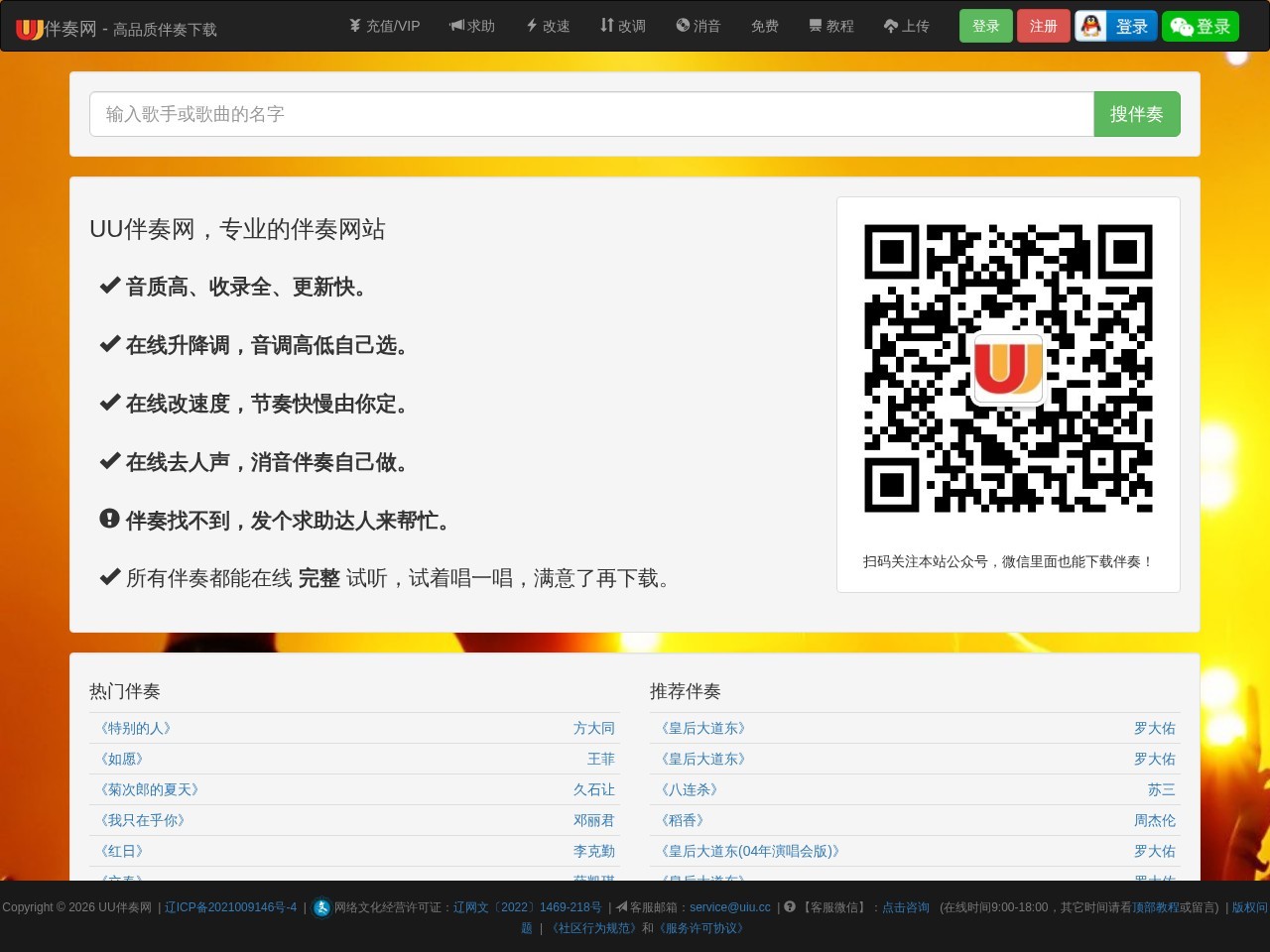1270x952 pixels.
Task: Open the song 《菊次郎的夏天》
Action: [x=150, y=789]
